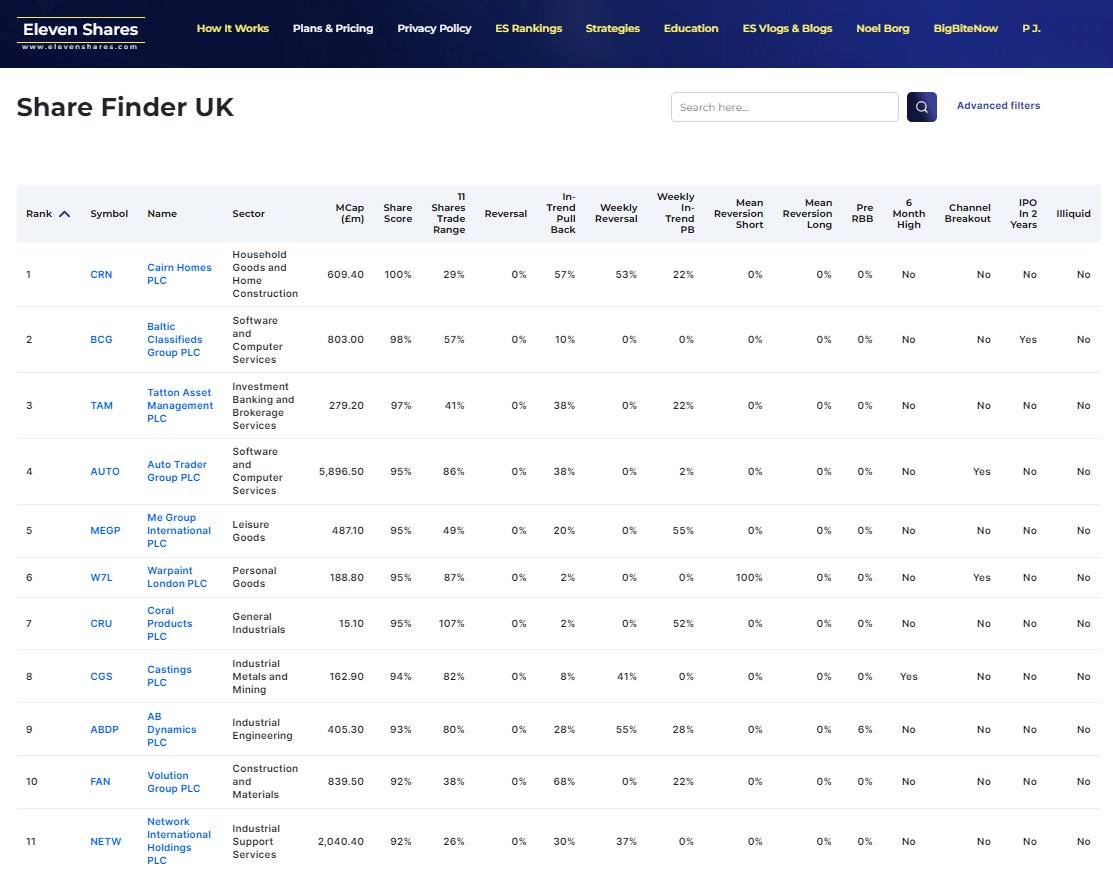The image size is (1113, 873).
Task: Open W7L symbol link
Action: coord(101,578)
